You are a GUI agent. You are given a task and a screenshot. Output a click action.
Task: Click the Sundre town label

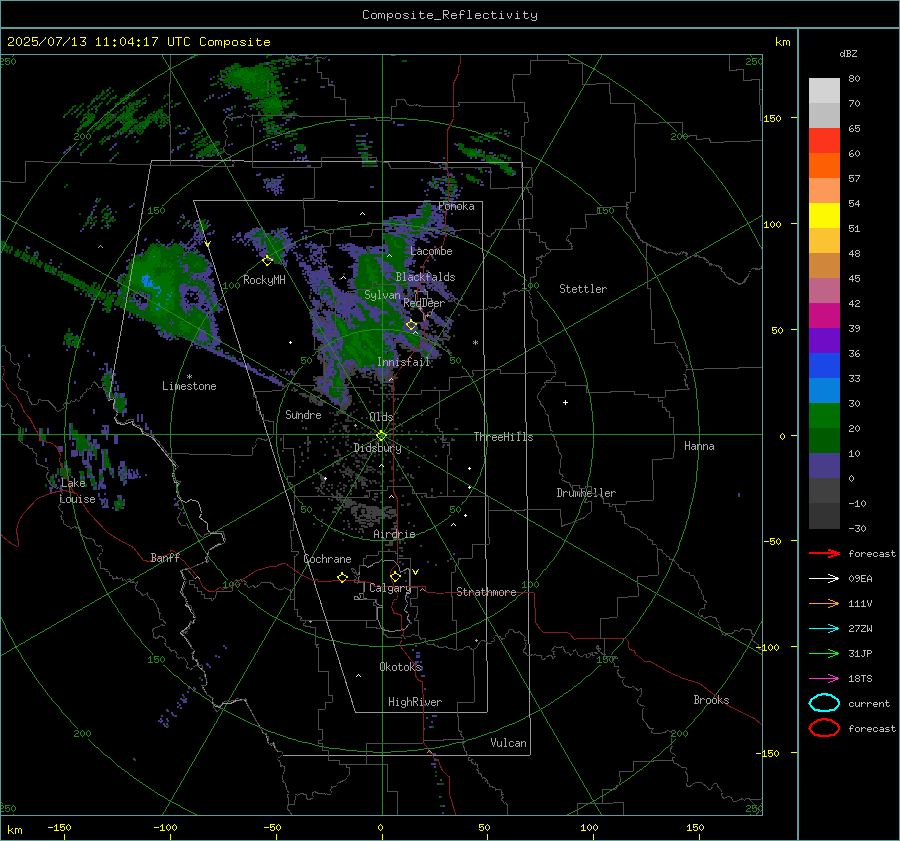click(303, 414)
